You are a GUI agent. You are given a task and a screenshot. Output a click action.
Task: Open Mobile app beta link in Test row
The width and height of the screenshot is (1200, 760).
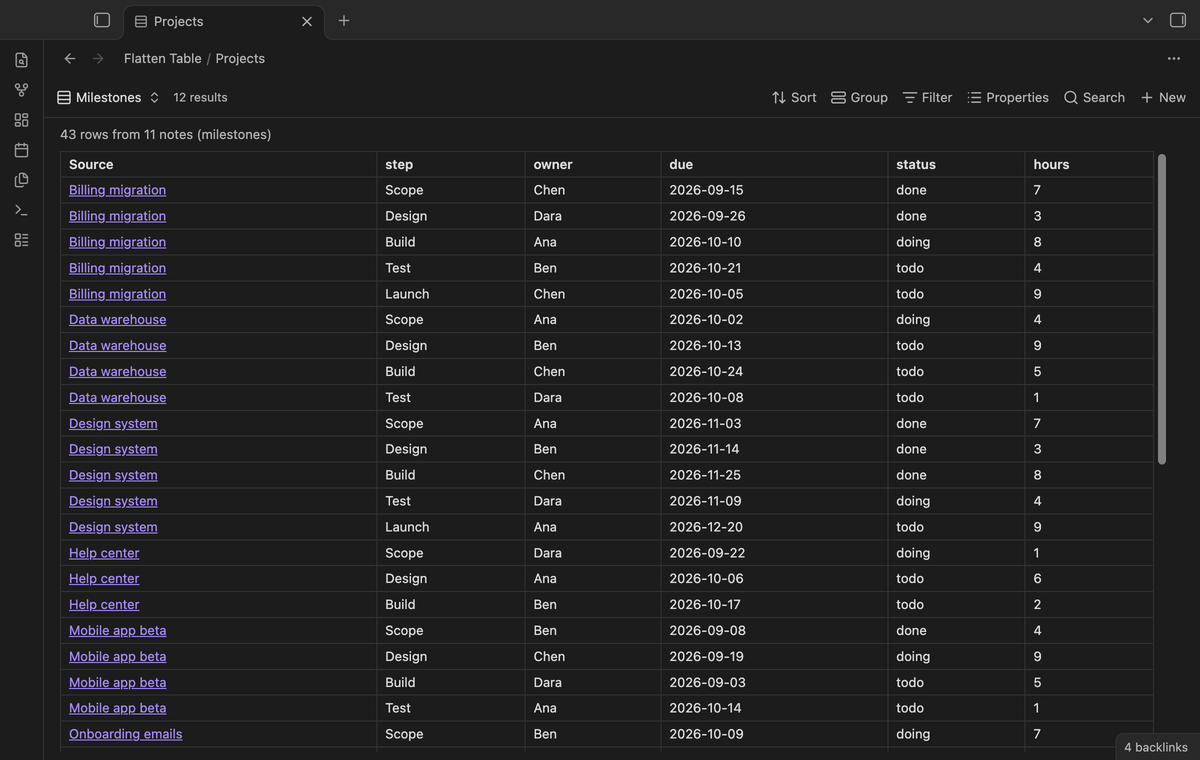pyautogui.click(x=117, y=708)
